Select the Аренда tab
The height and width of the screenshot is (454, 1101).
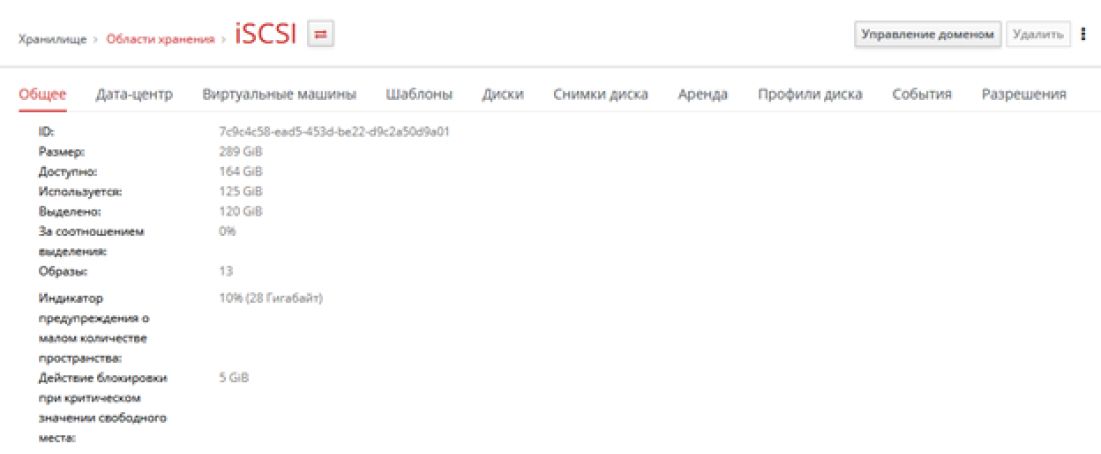(702, 94)
